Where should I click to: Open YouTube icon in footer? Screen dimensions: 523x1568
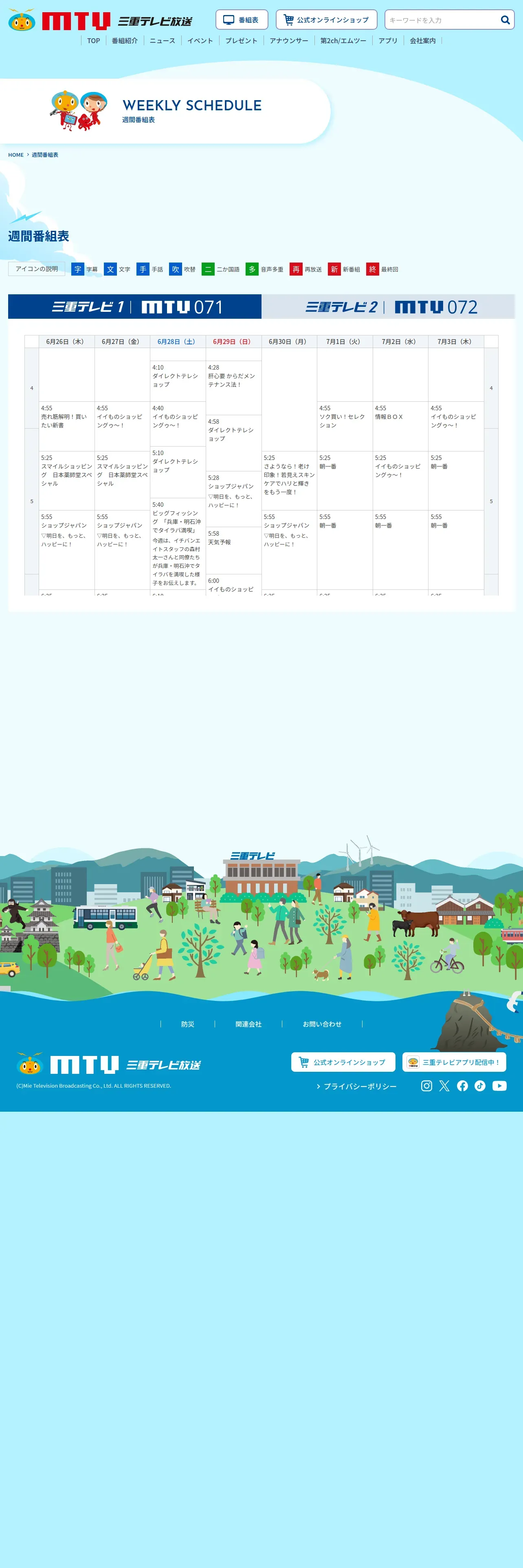499,1086
